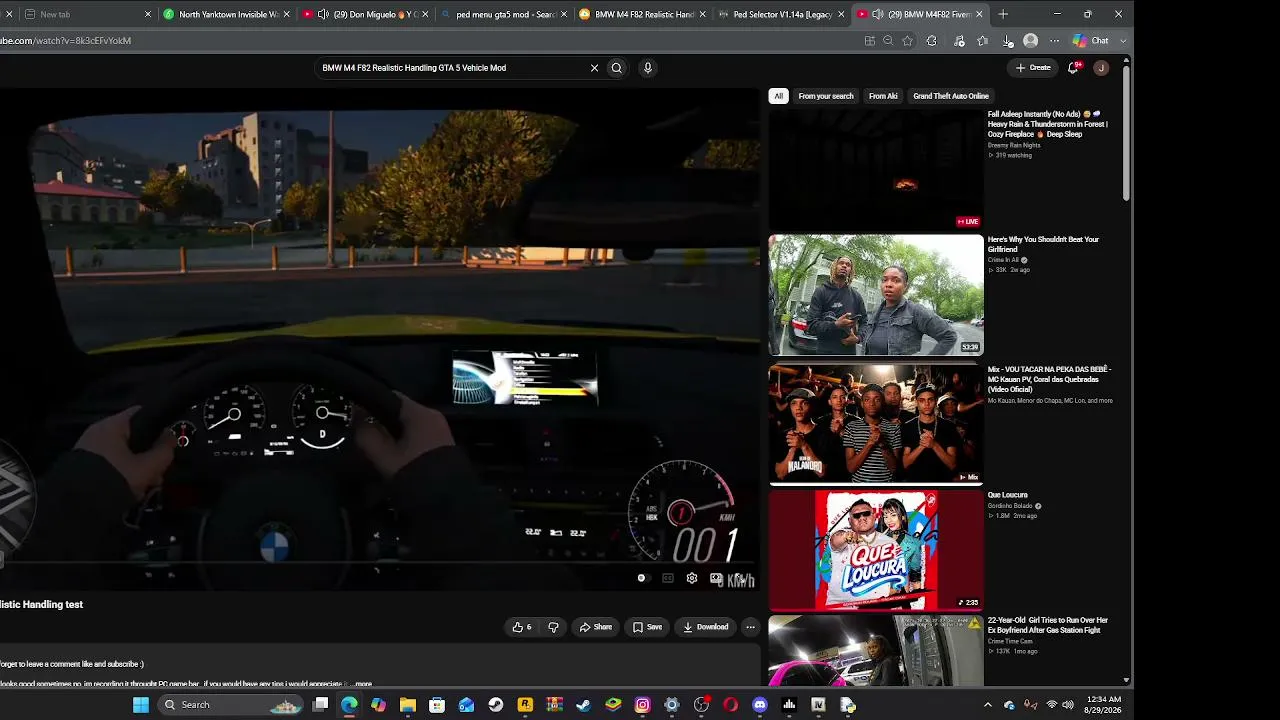Select the 'Grand Theft Auto Online' chip
Screen dimensions: 1280x720
click(951, 96)
